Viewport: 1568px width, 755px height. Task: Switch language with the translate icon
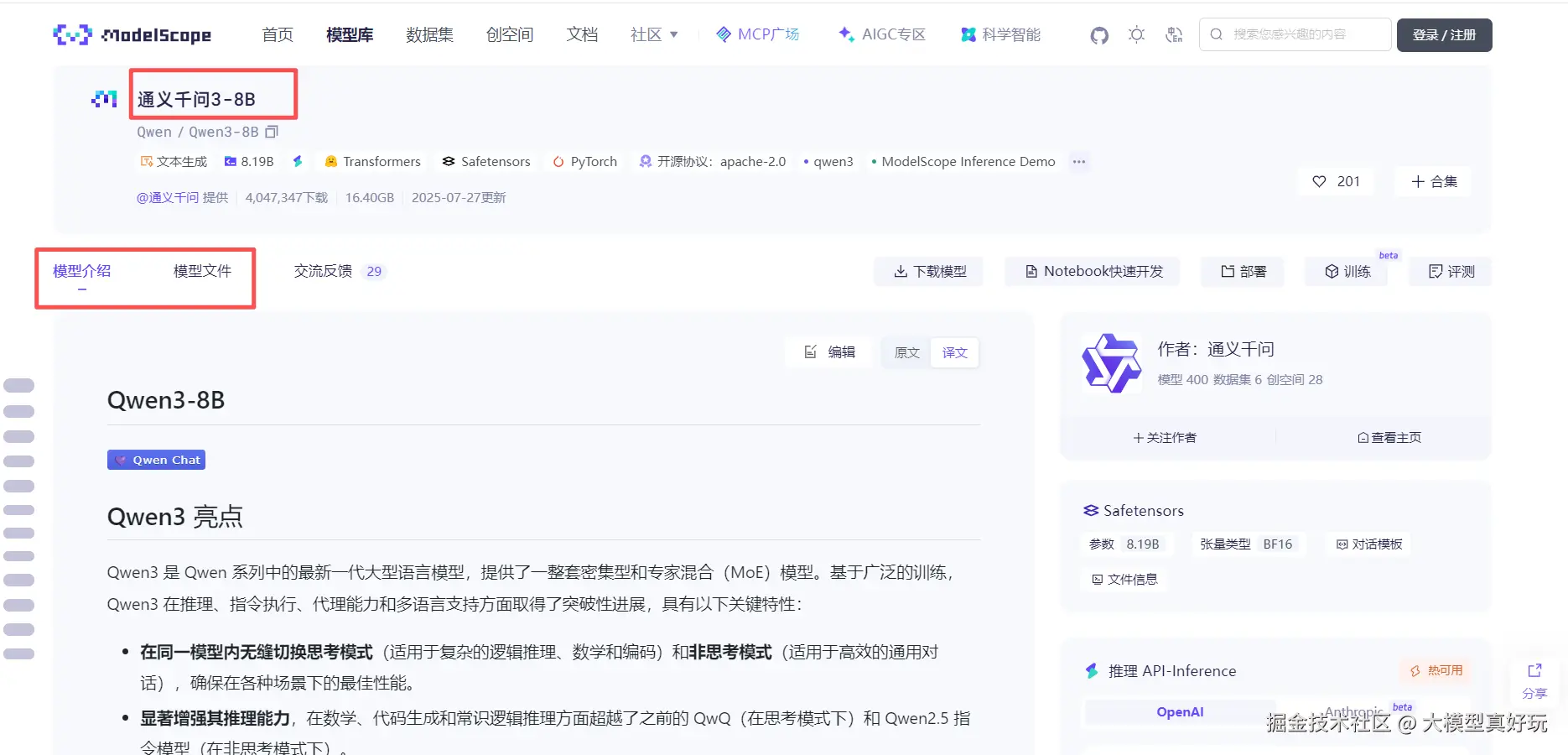[x=1174, y=34]
